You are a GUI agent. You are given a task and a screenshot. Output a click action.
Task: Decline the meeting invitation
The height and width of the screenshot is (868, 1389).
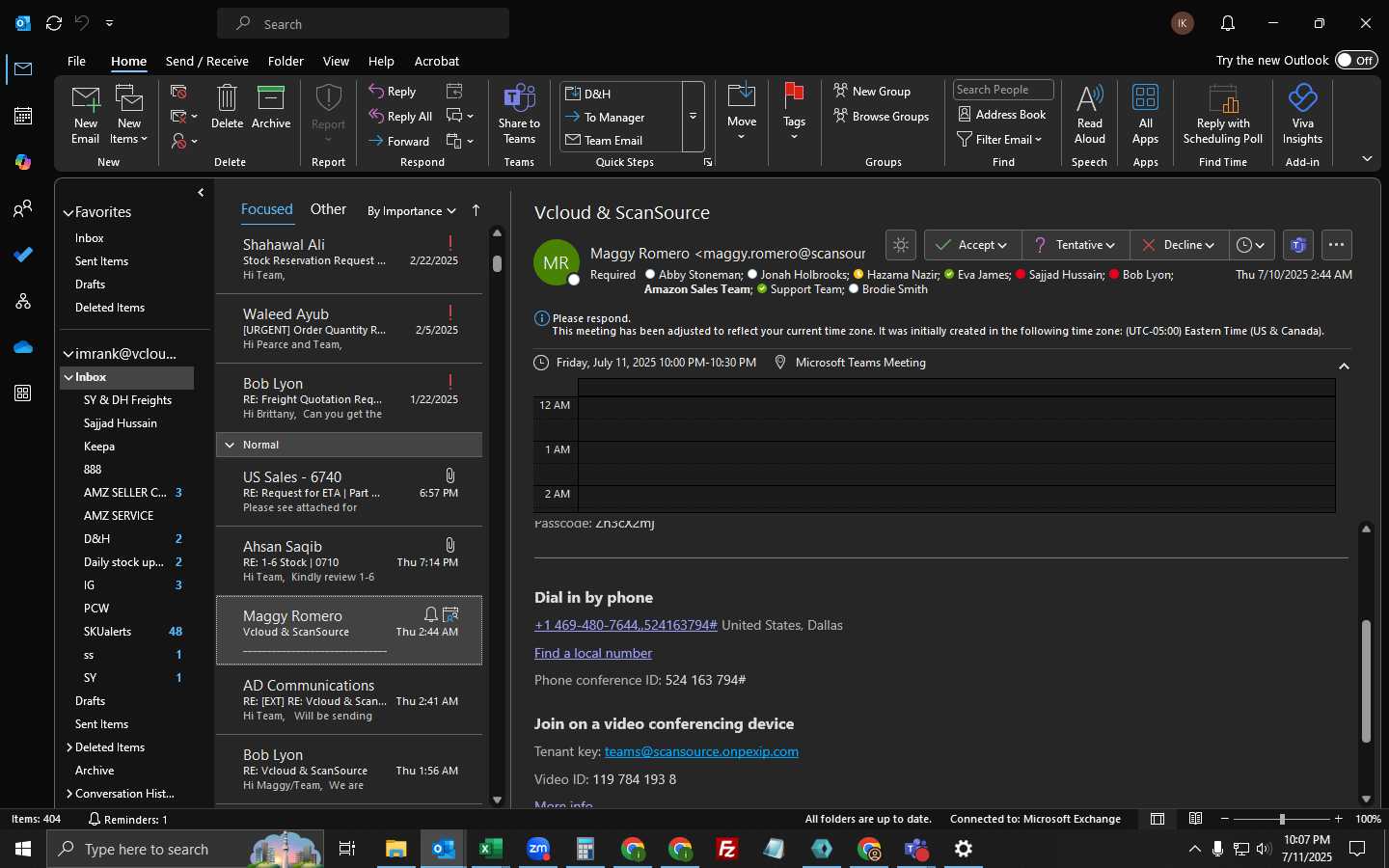(1179, 245)
